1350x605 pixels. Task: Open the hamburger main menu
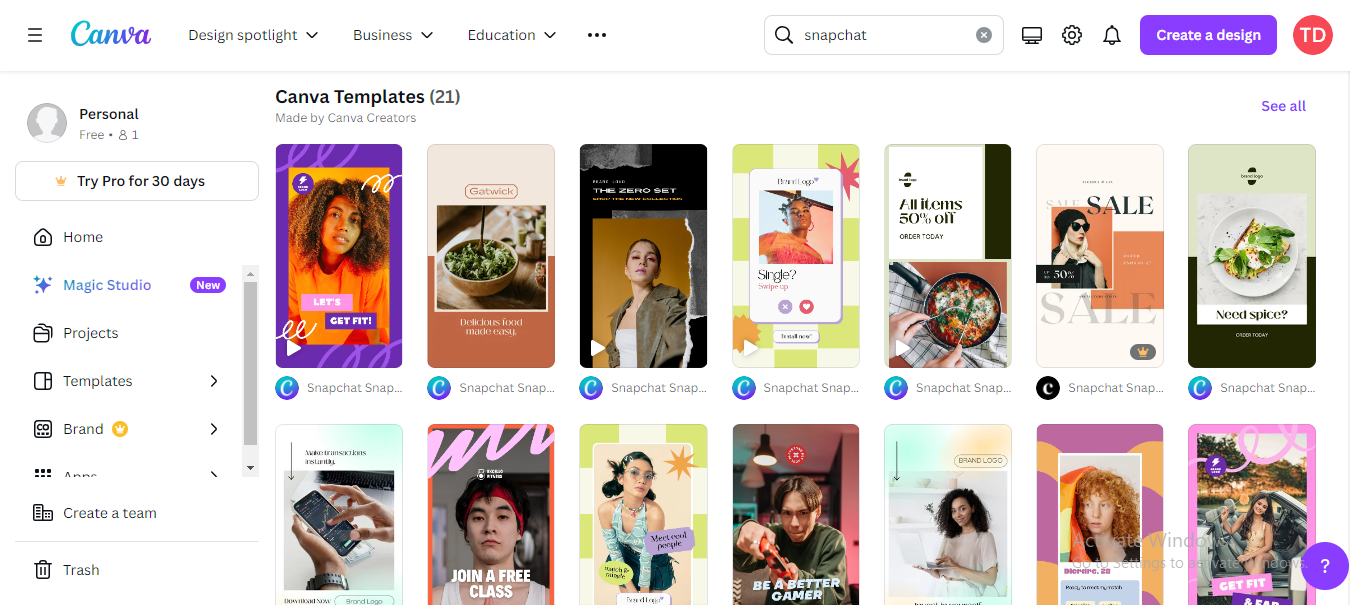click(35, 35)
